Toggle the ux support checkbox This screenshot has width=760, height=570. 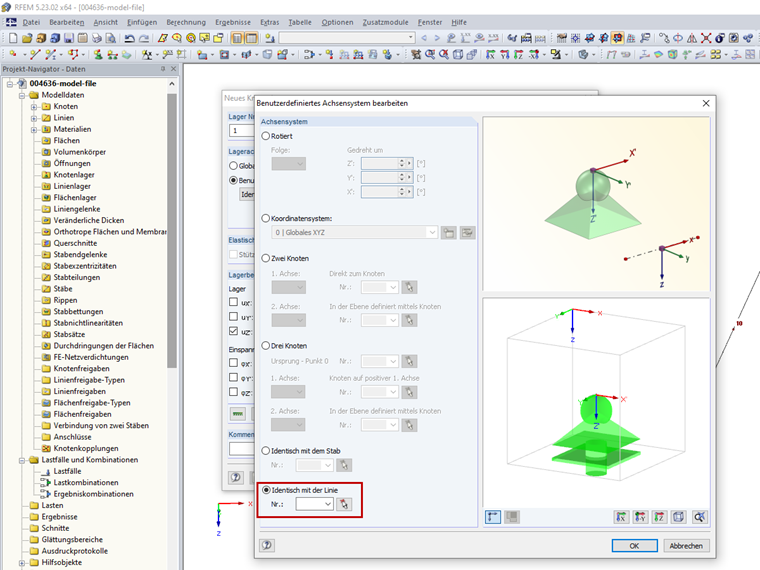233,302
